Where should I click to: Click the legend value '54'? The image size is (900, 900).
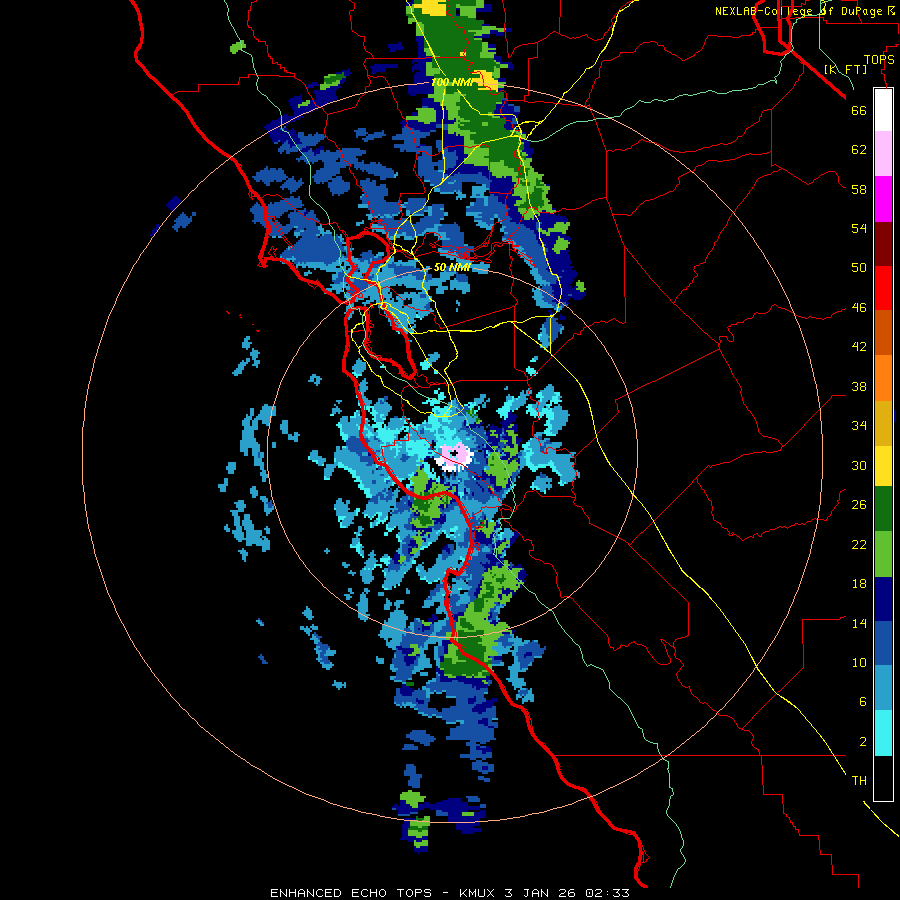coord(859,228)
